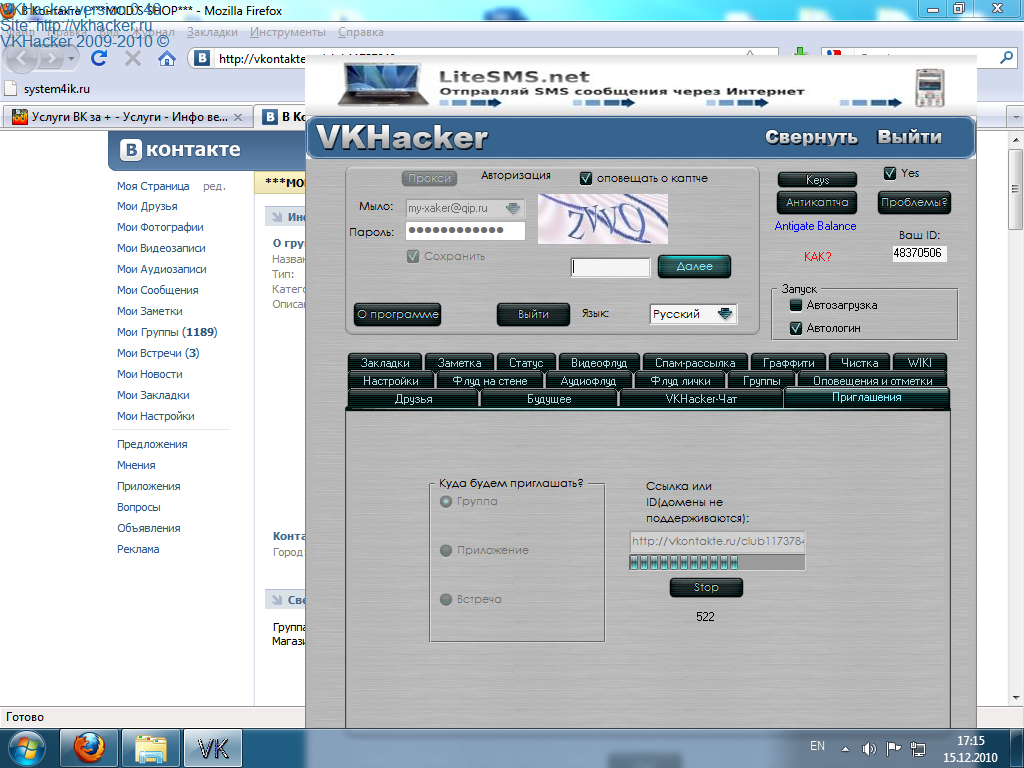
Task: Open Справка menu in Firefox
Action: 360,32
